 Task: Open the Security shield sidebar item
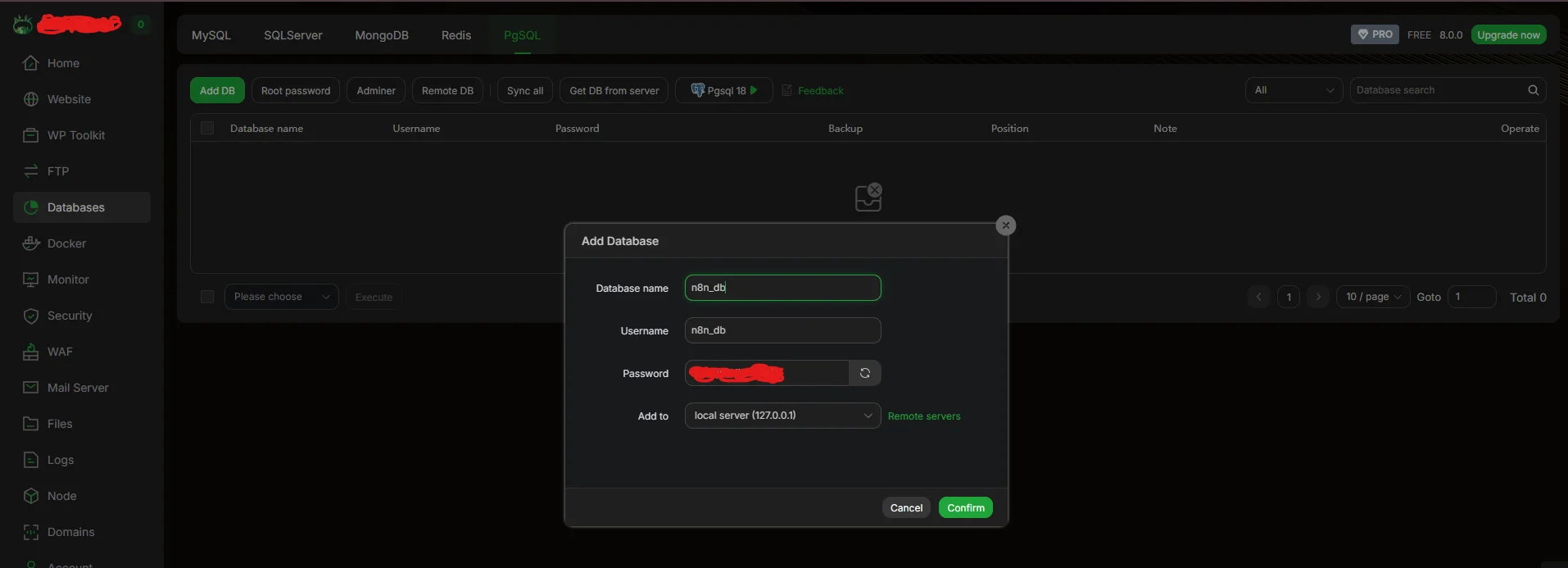pyautogui.click(x=70, y=316)
